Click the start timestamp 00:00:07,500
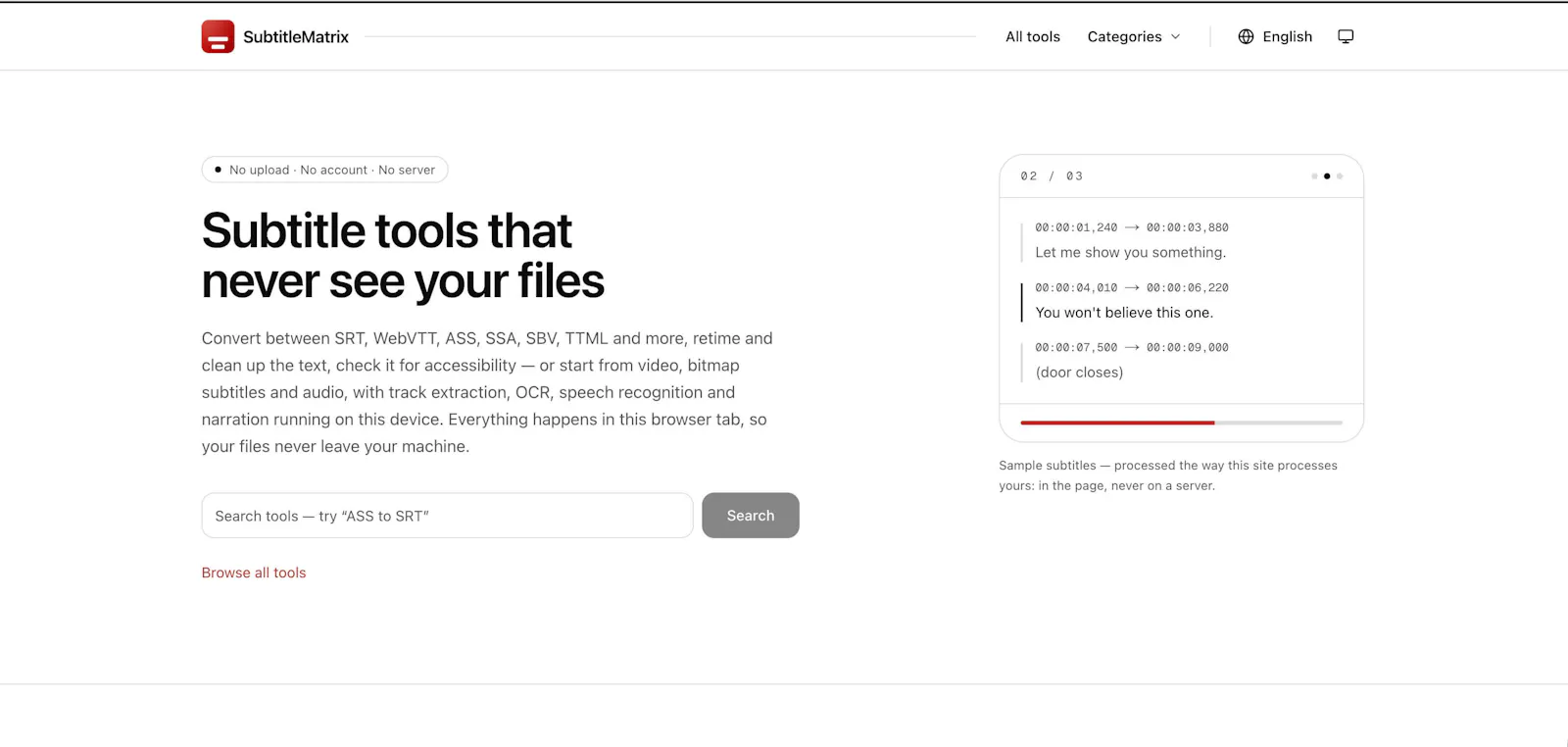Image resolution: width=1568 pixels, height=747 pixels. tap(1076, 348)
